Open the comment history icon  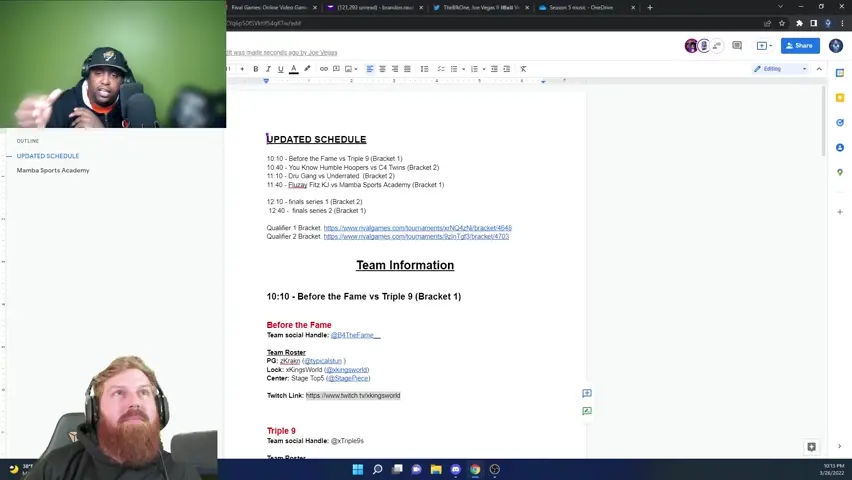point(737,45)
